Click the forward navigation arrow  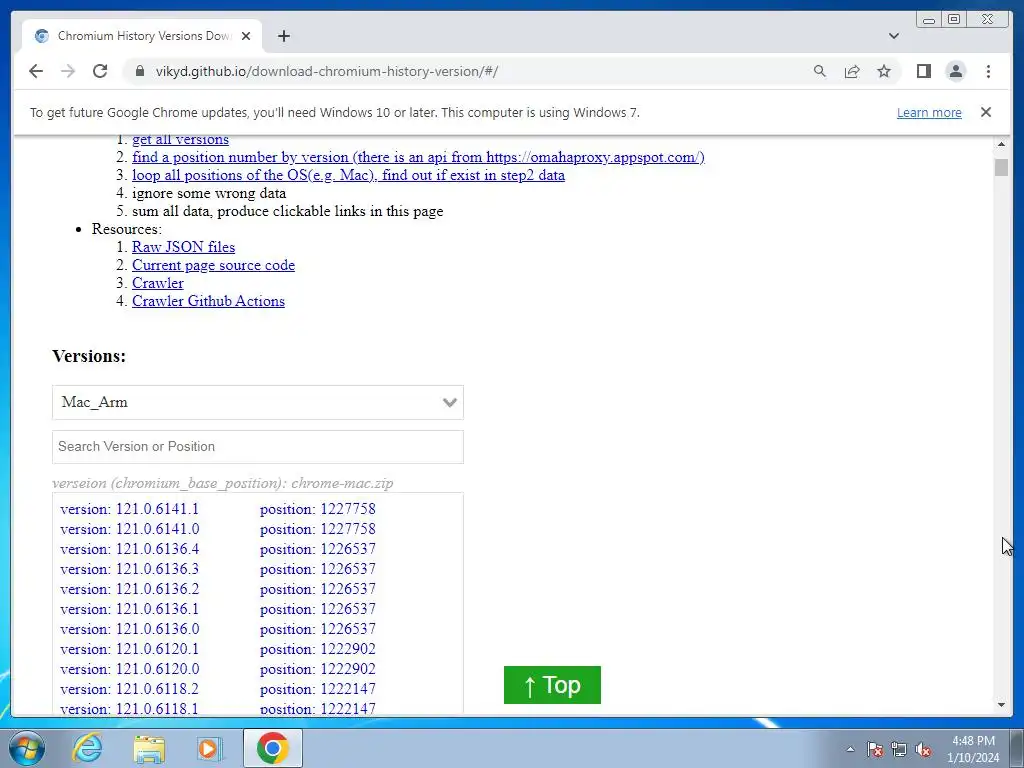point(68,71)
